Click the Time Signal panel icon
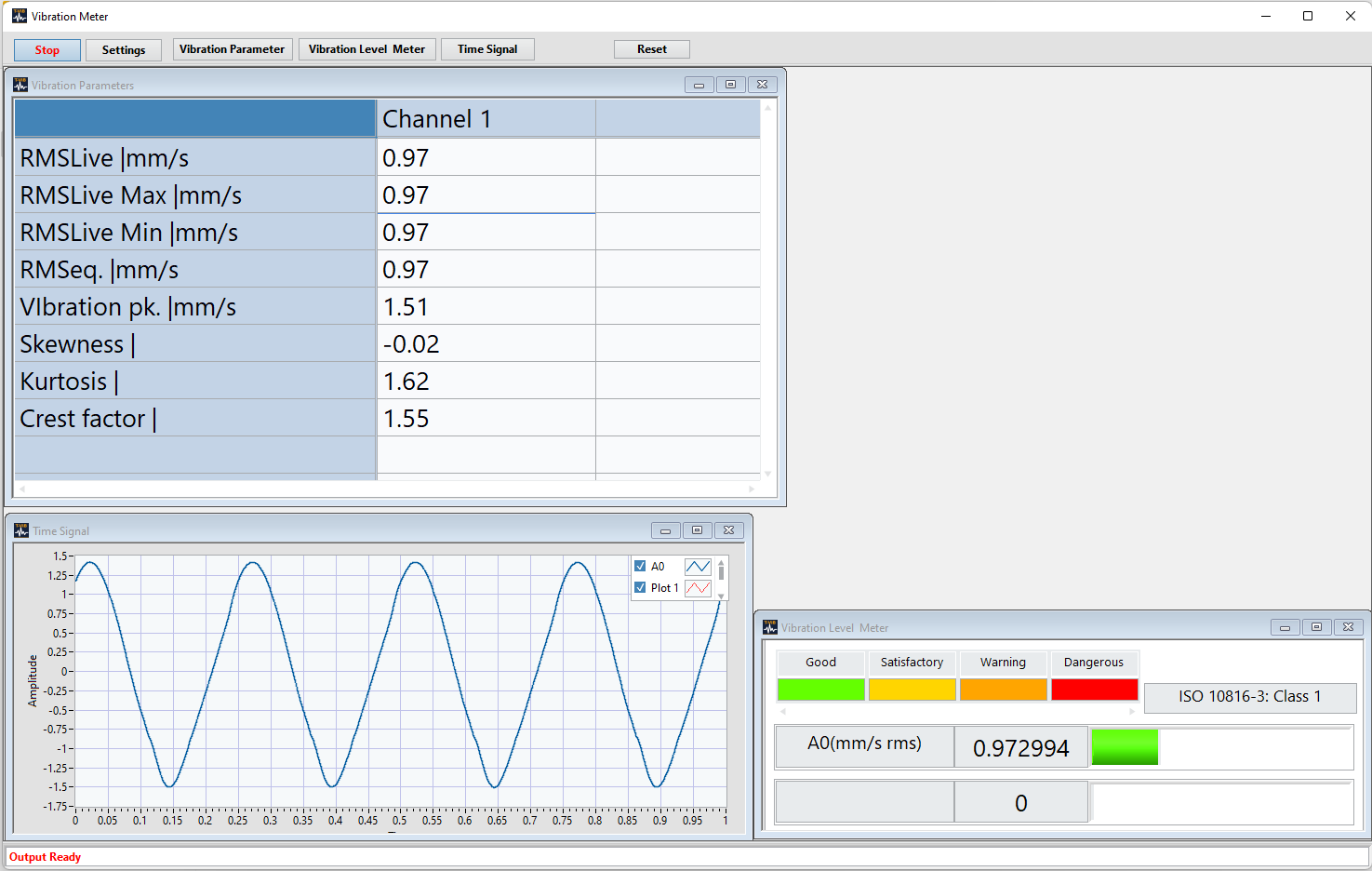The width and height of the screenshot is (1372, 871). 21,530
